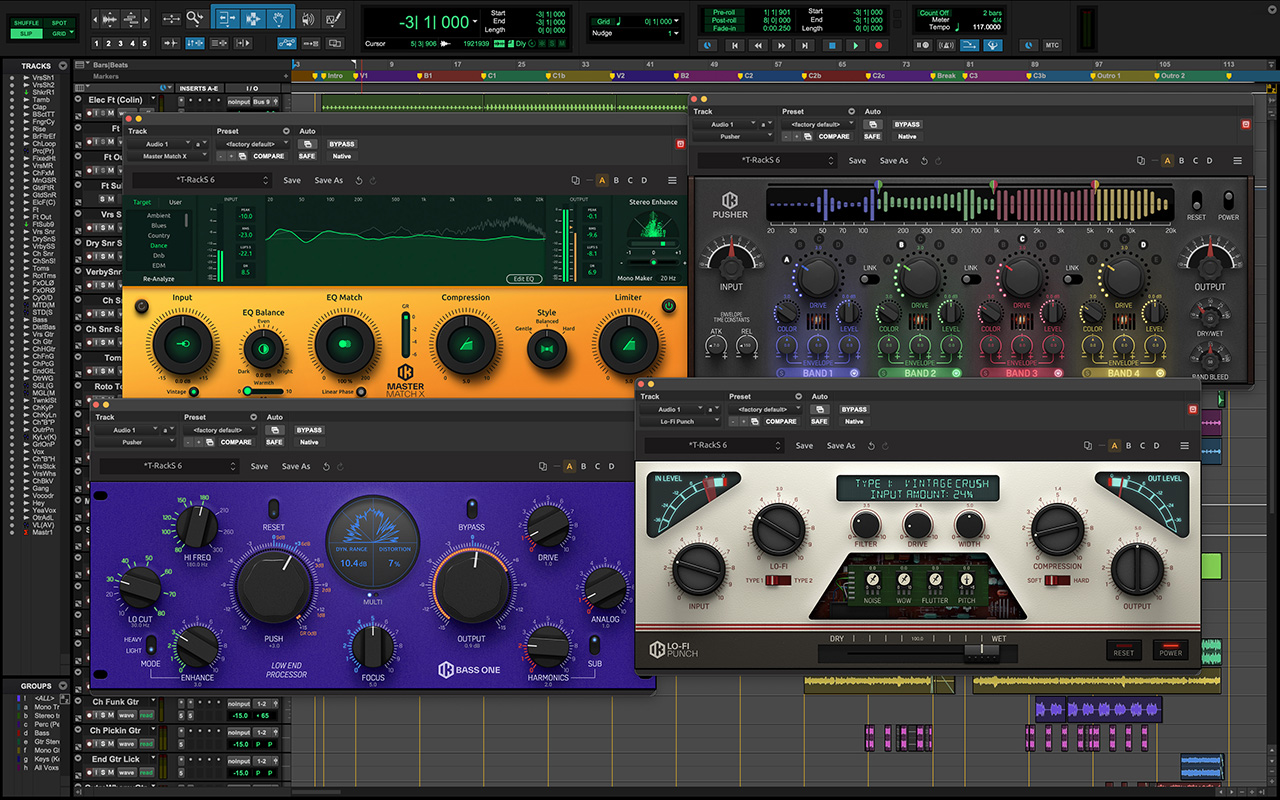Select the Dance target genre

(159, 245)
